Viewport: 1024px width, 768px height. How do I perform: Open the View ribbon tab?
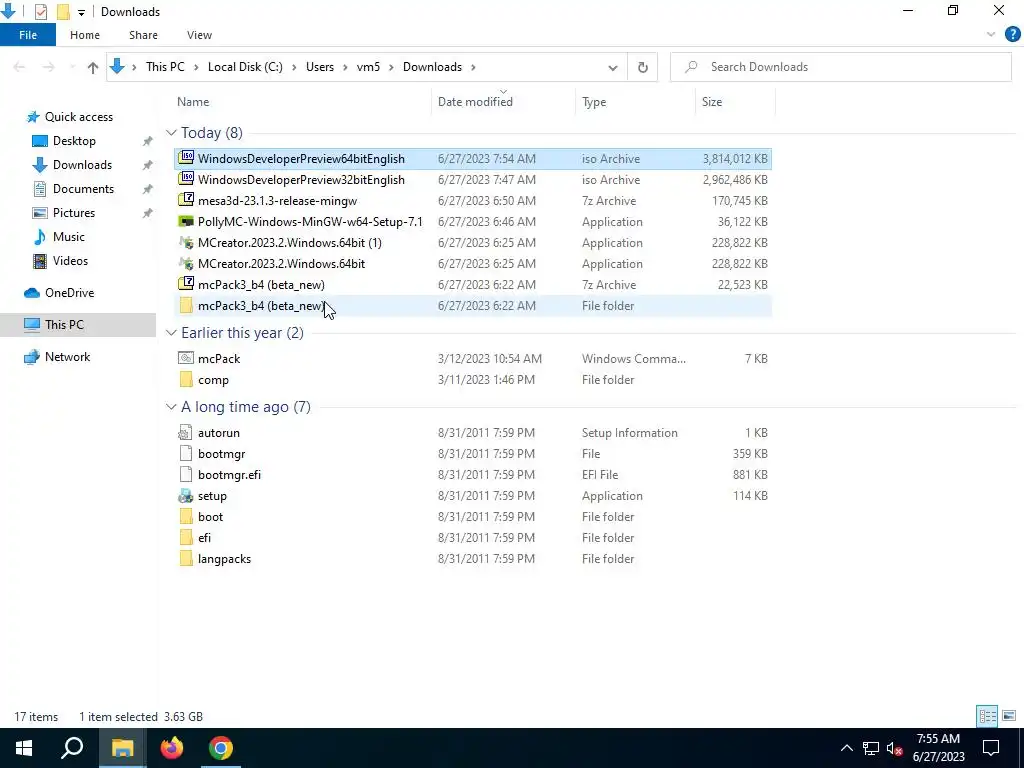[199, 35]
